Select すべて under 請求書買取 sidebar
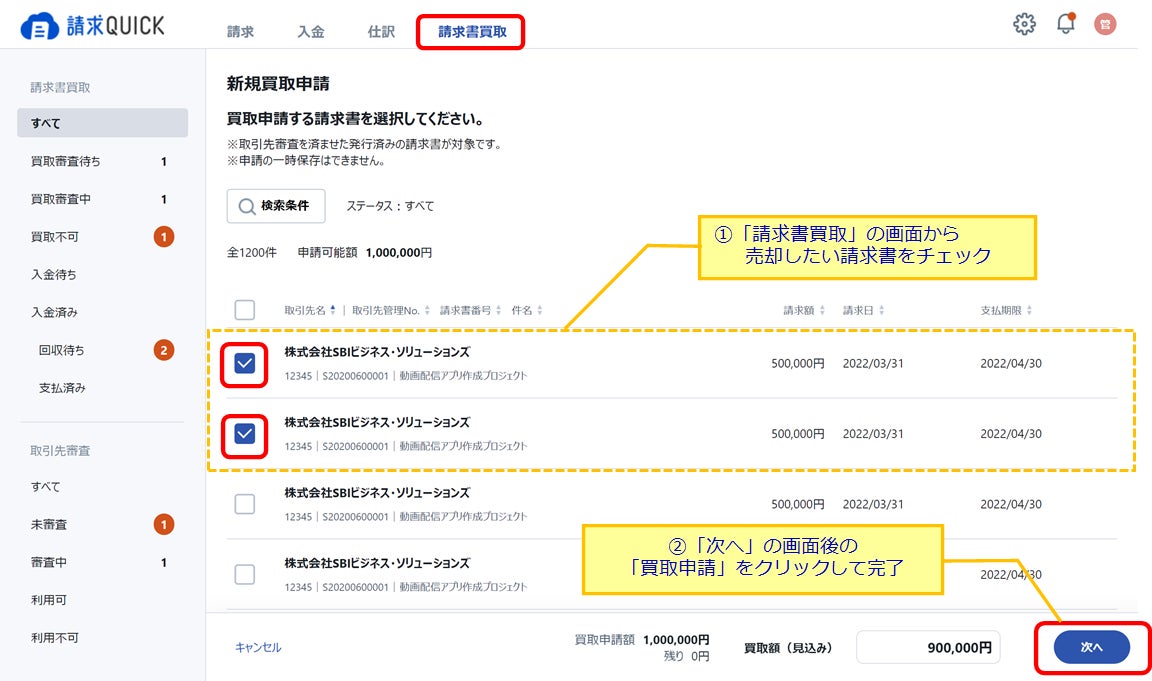This screenshot has width=1152, height=681. (102, 123)
